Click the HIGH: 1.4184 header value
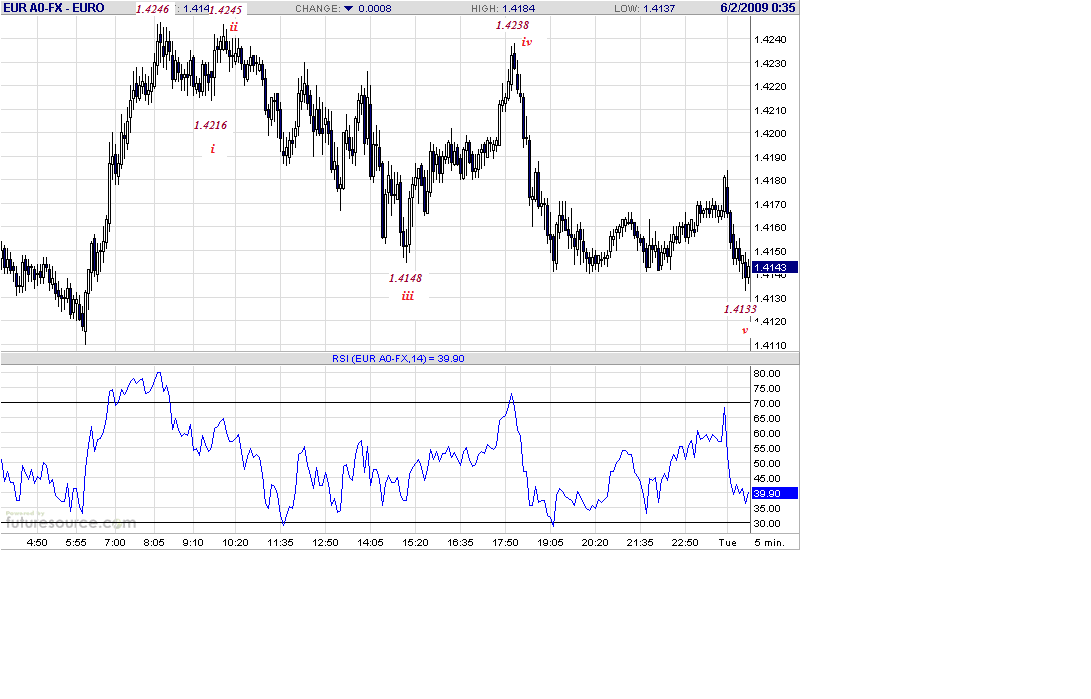The width and height of the screenshot is (1091, 699). 503,8
